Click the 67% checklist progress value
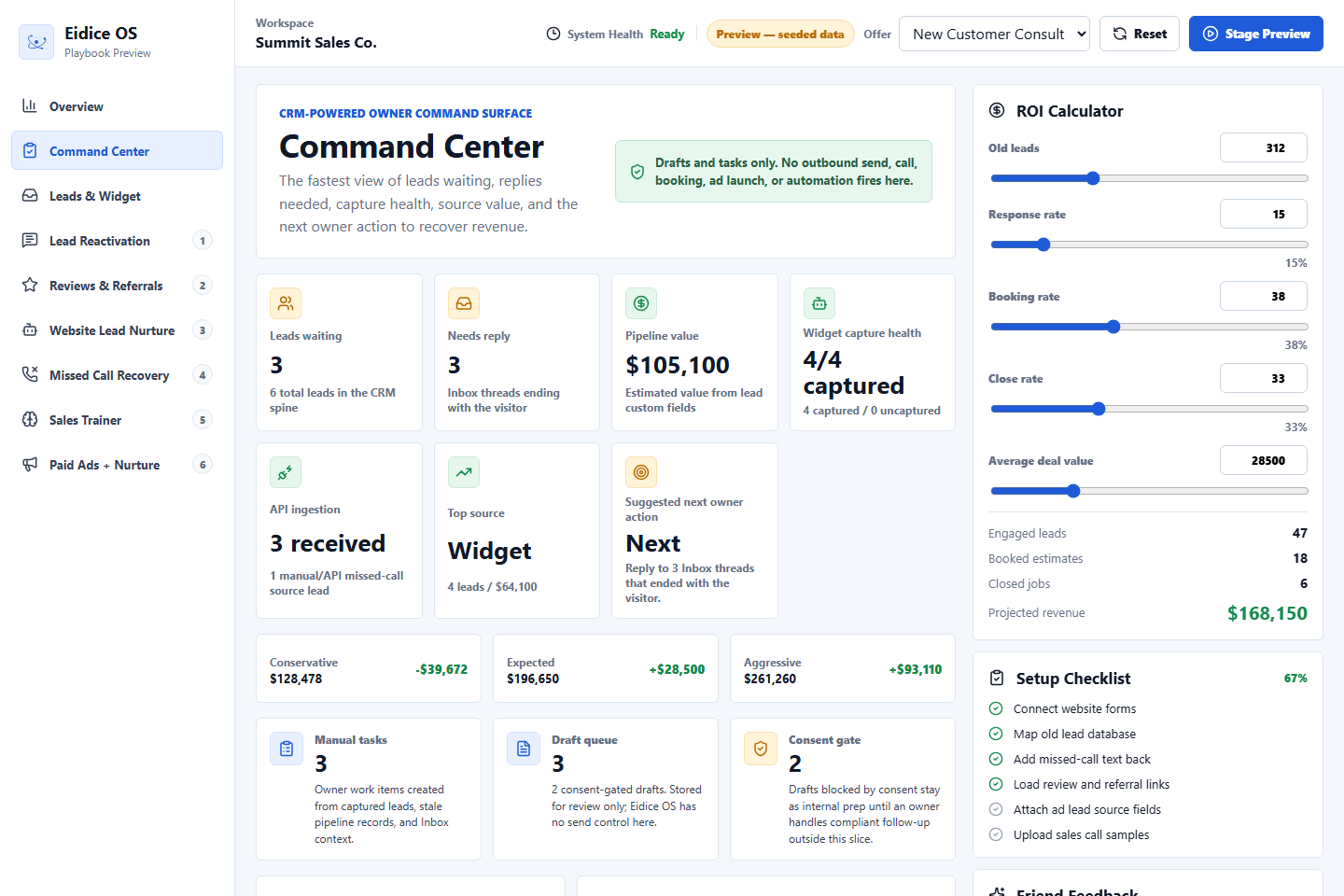The image size is (1344, 896). 1295,679
